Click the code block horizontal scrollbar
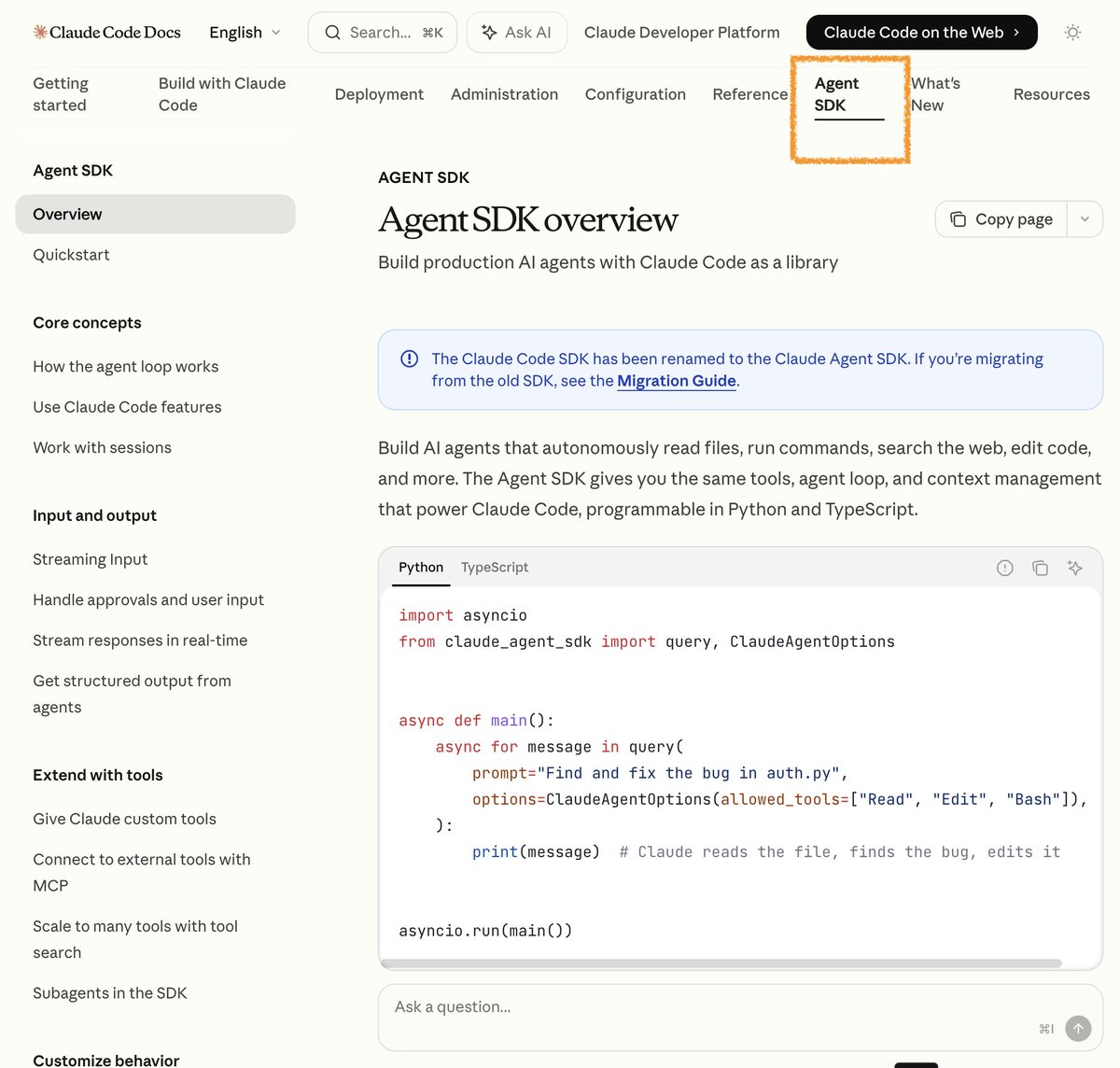 [x=721, y=963]
